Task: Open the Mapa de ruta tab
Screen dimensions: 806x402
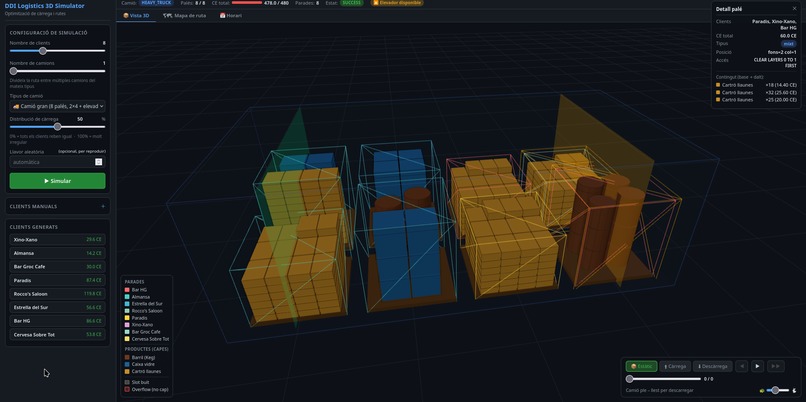Action: pyautogui.click(x=185, y=15)
